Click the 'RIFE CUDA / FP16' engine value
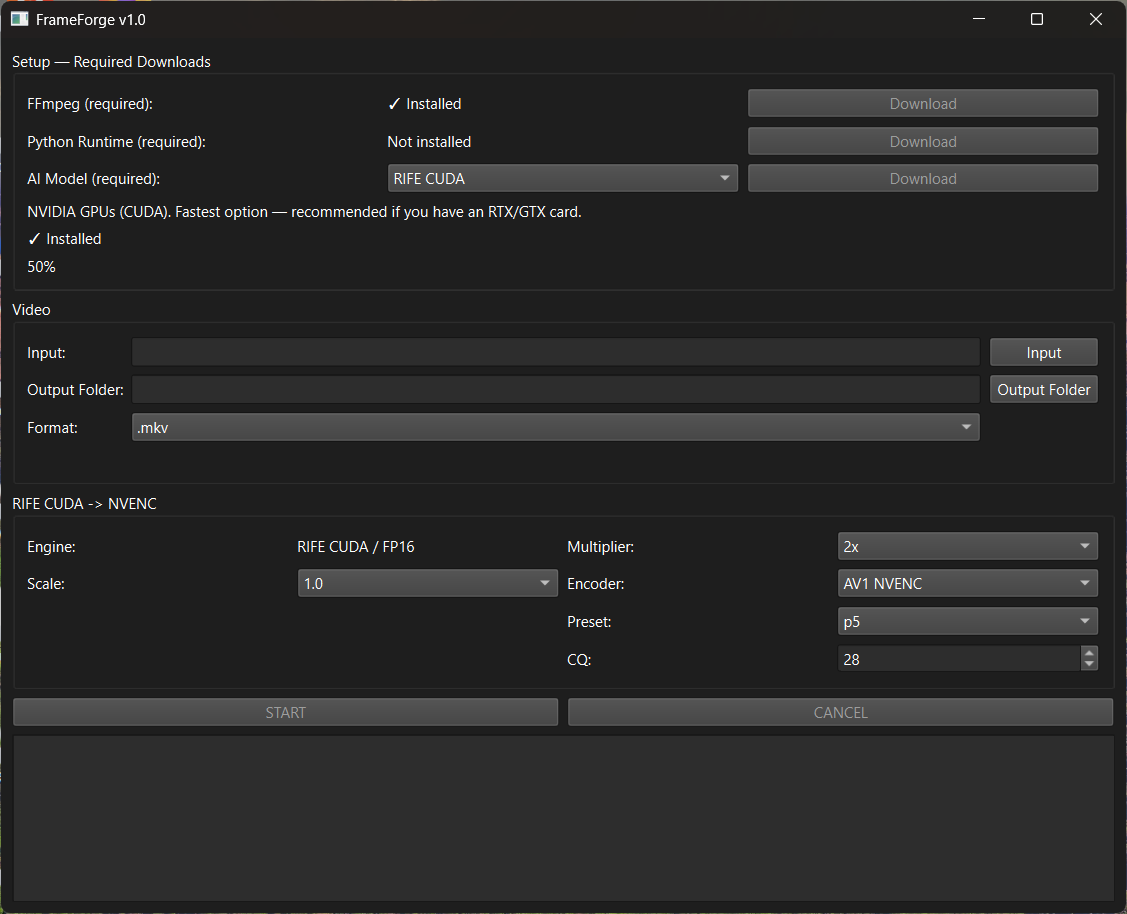 (356, 547)
